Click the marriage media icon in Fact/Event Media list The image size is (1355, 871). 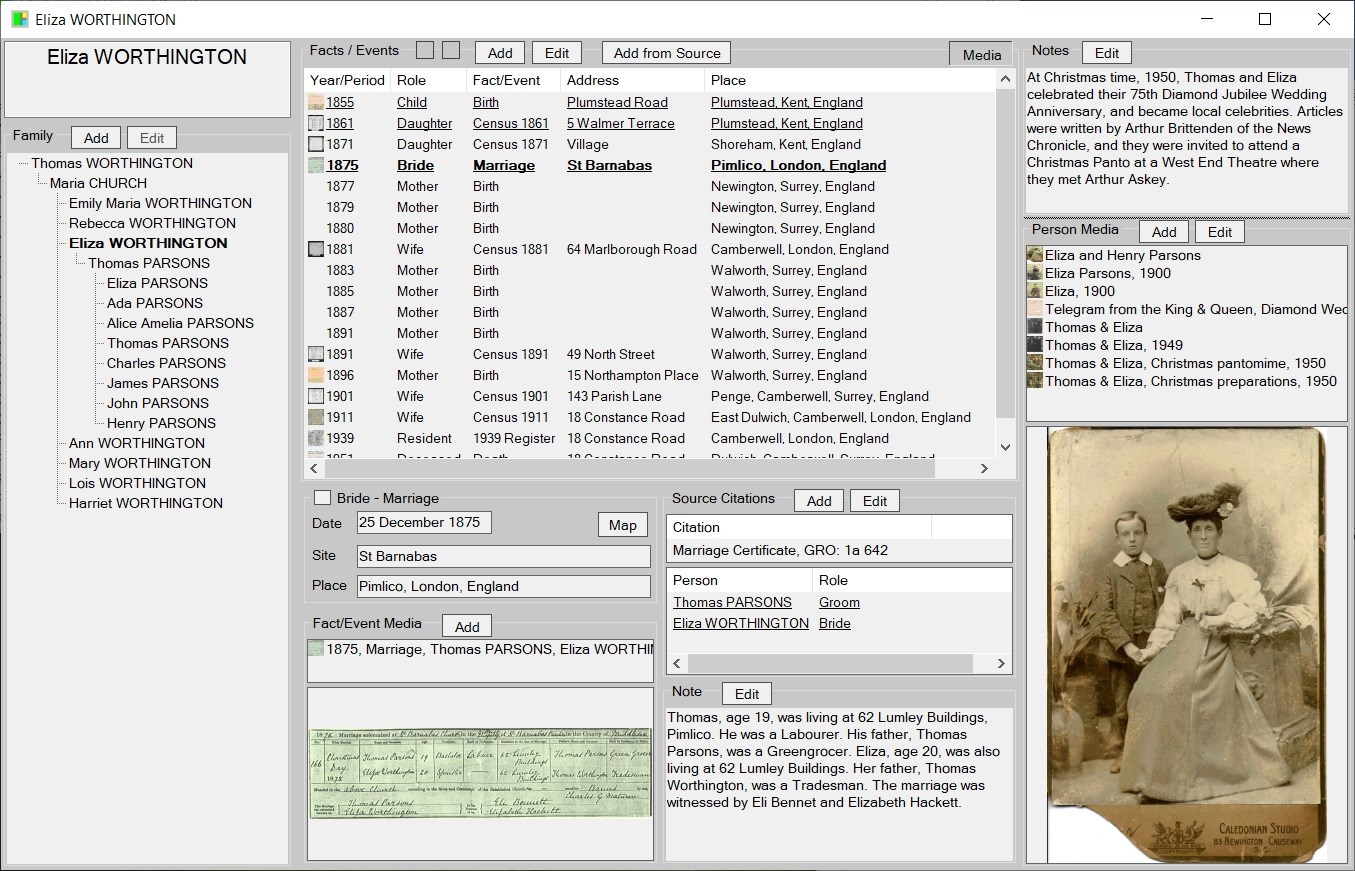(x=316, y=649)
